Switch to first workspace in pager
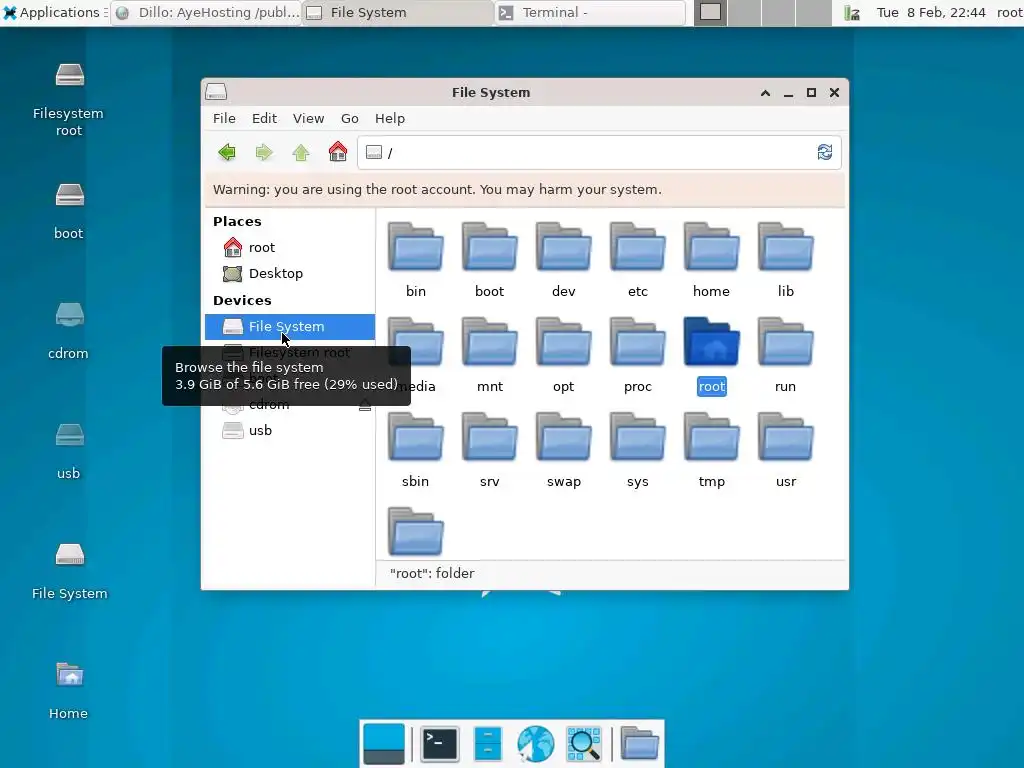1024x768 pixels. (711, 12)
